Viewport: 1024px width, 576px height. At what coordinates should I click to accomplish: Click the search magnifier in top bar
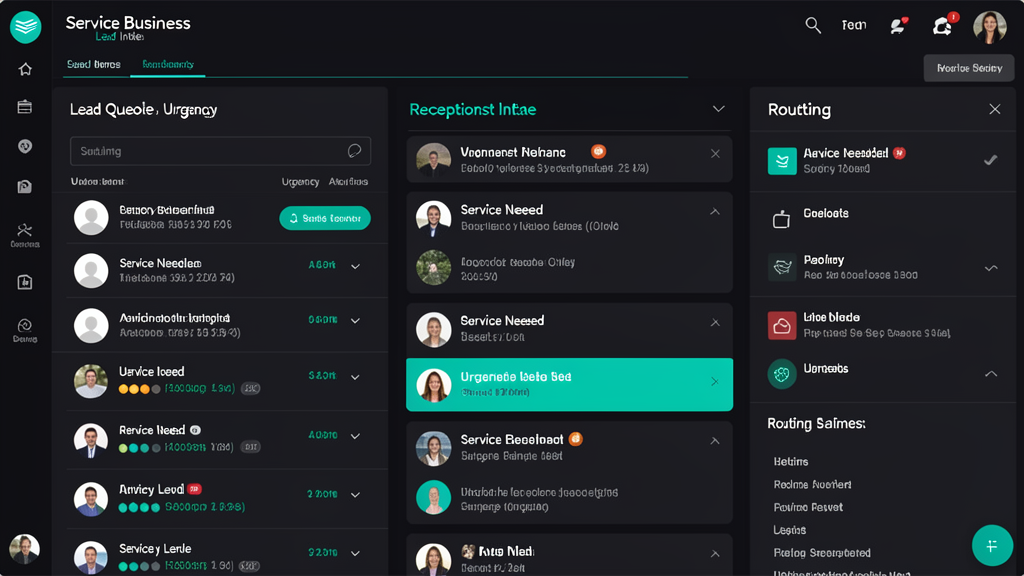[x=813, y=25]
